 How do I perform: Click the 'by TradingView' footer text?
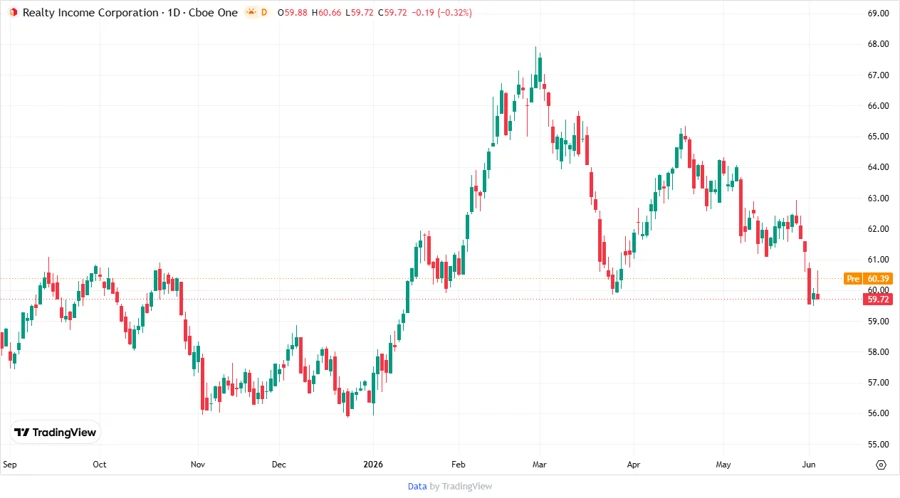click(x=461, y=487)
